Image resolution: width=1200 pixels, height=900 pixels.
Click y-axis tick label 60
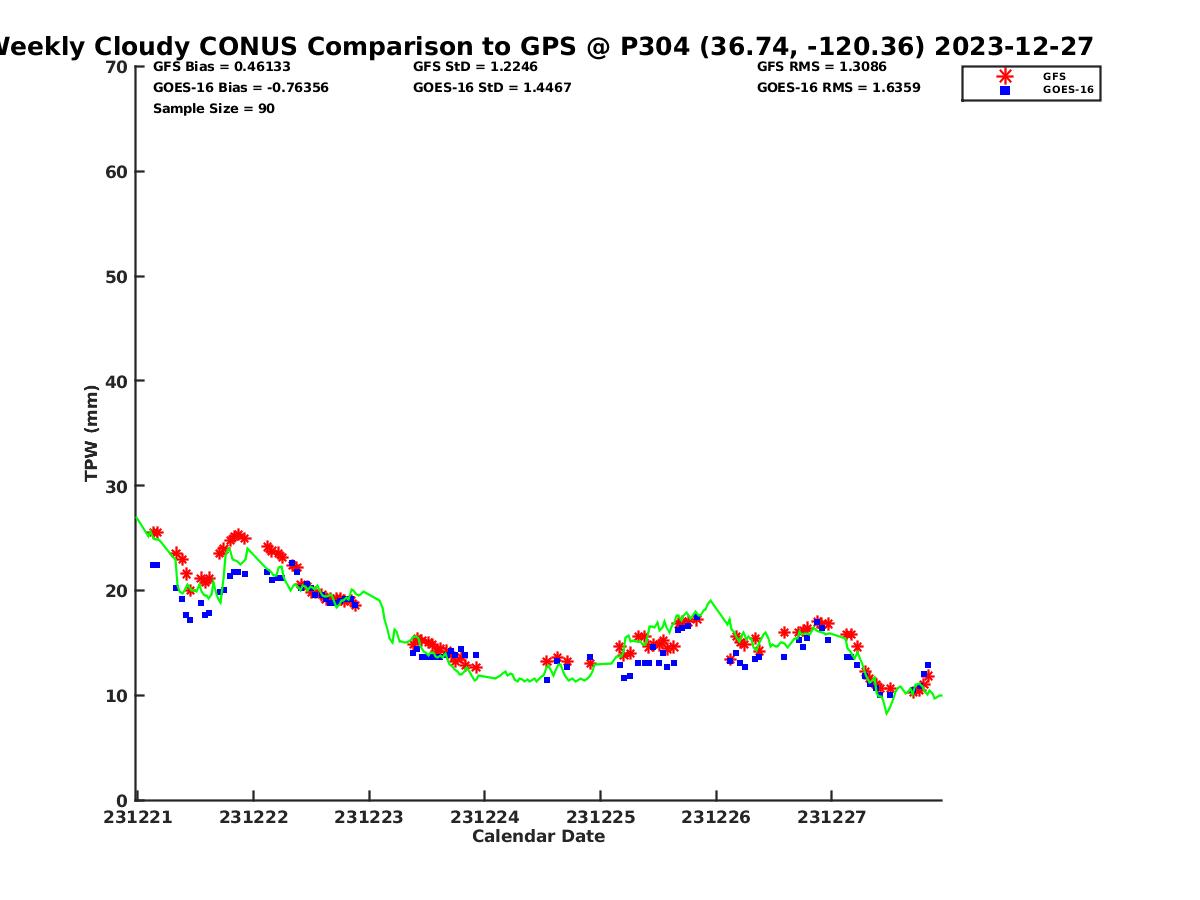click(x=117, y=172)
